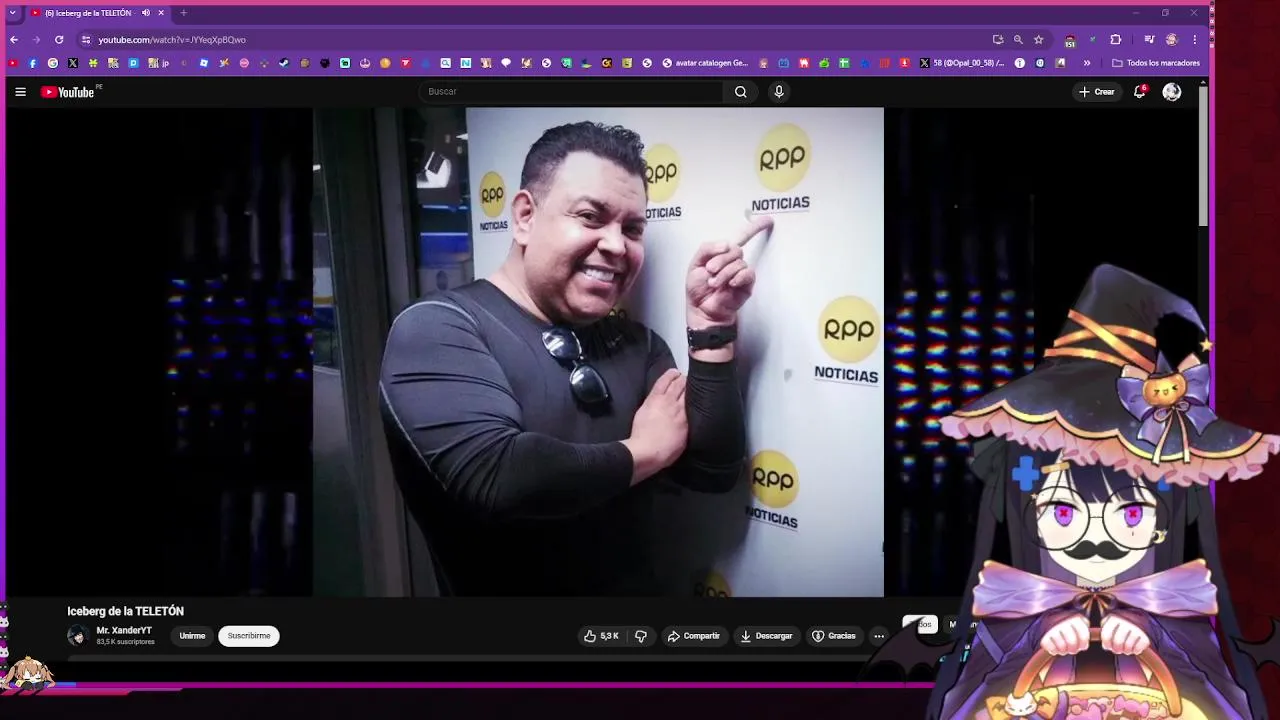The width and height of the screenshot is (1280, 720).
Task: Open the browser zoom magnifier icon
Action: coord(1018,40)
